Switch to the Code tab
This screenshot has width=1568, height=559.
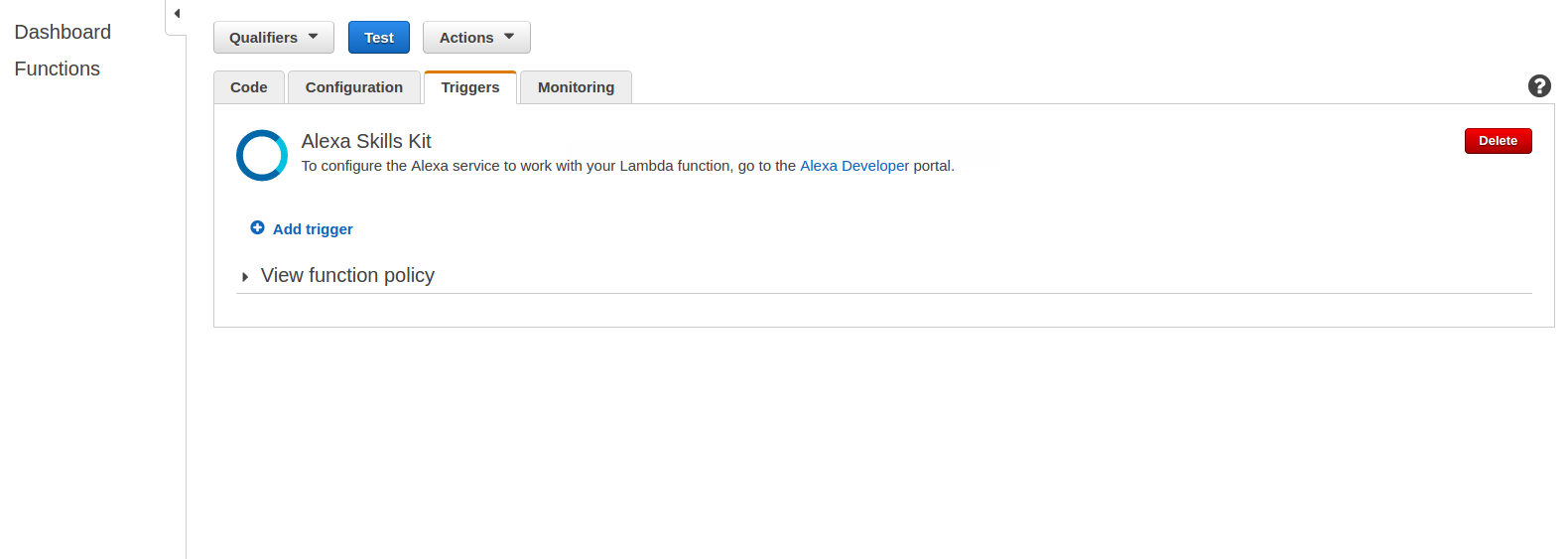[x=249, y=87]
